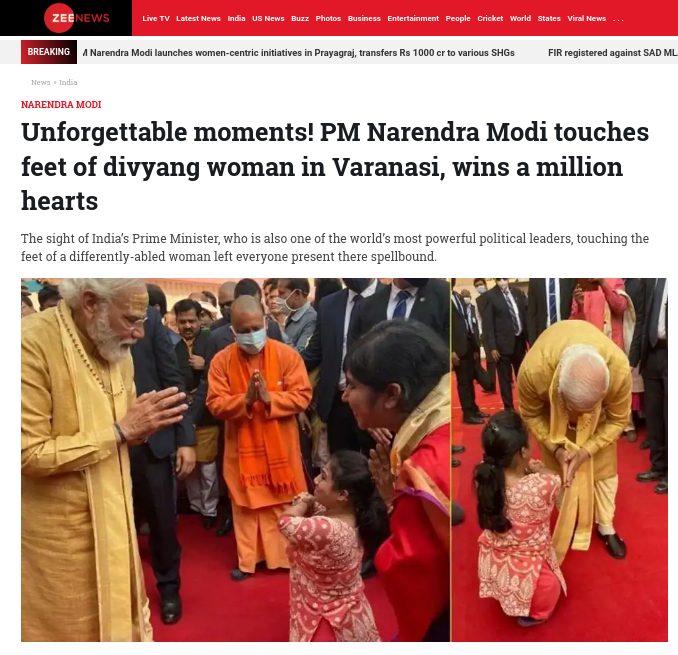Click the Breaking news label
Viewport: 678px width, 655px height.
tap(49, 52)
